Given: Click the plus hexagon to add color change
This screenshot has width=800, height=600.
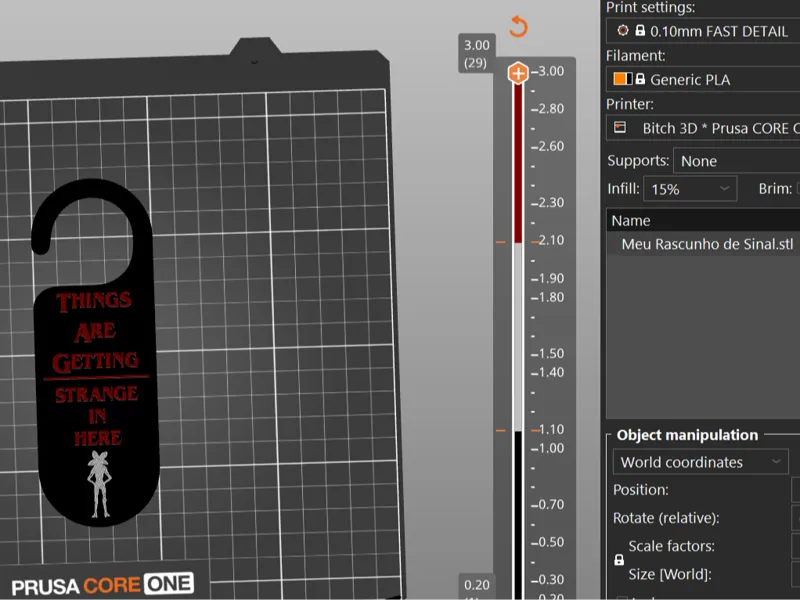Looking at the screenshot, I should [x=518, y=73].
